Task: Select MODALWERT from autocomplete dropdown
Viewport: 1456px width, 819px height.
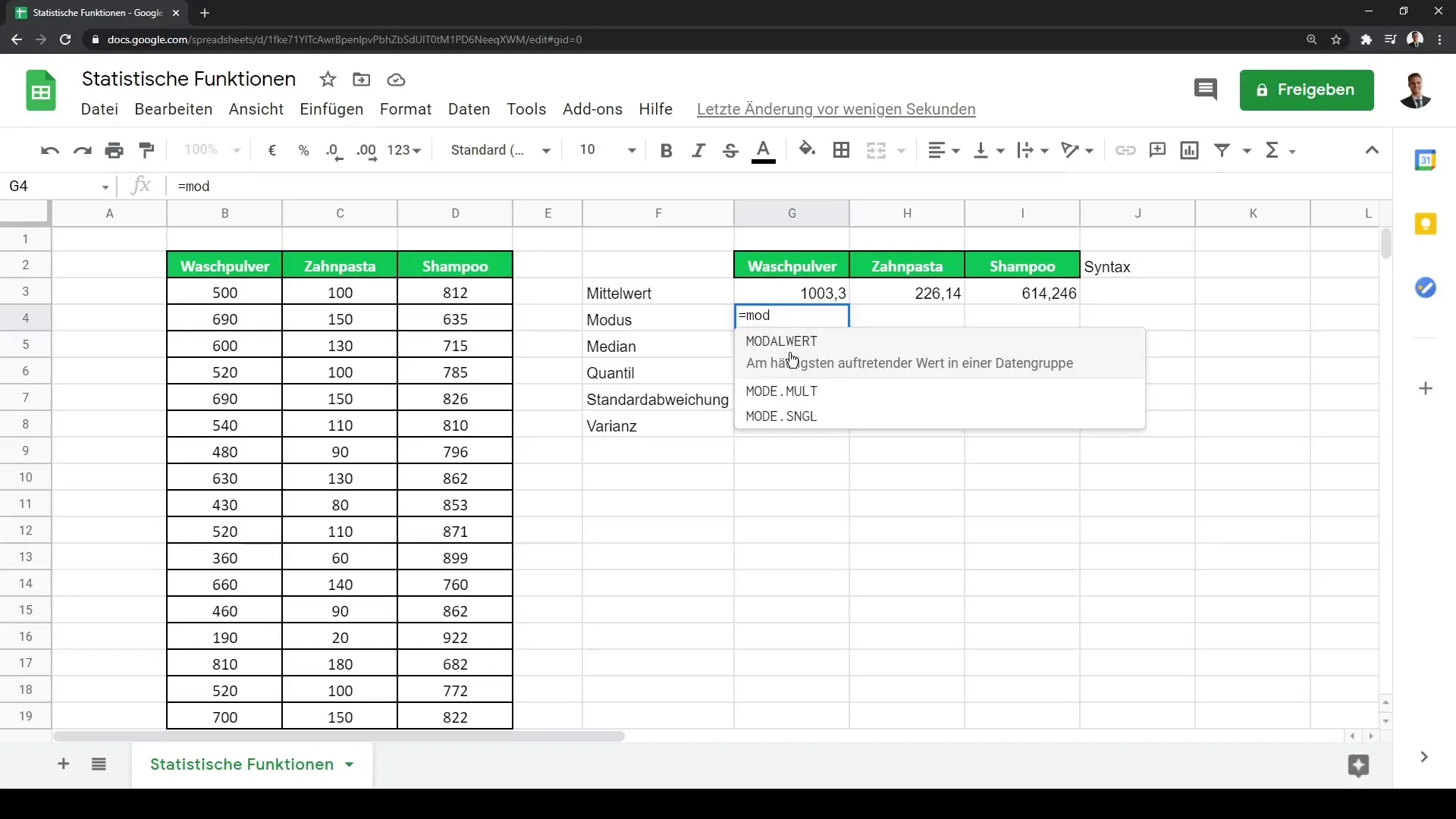Action: (782, 341)
